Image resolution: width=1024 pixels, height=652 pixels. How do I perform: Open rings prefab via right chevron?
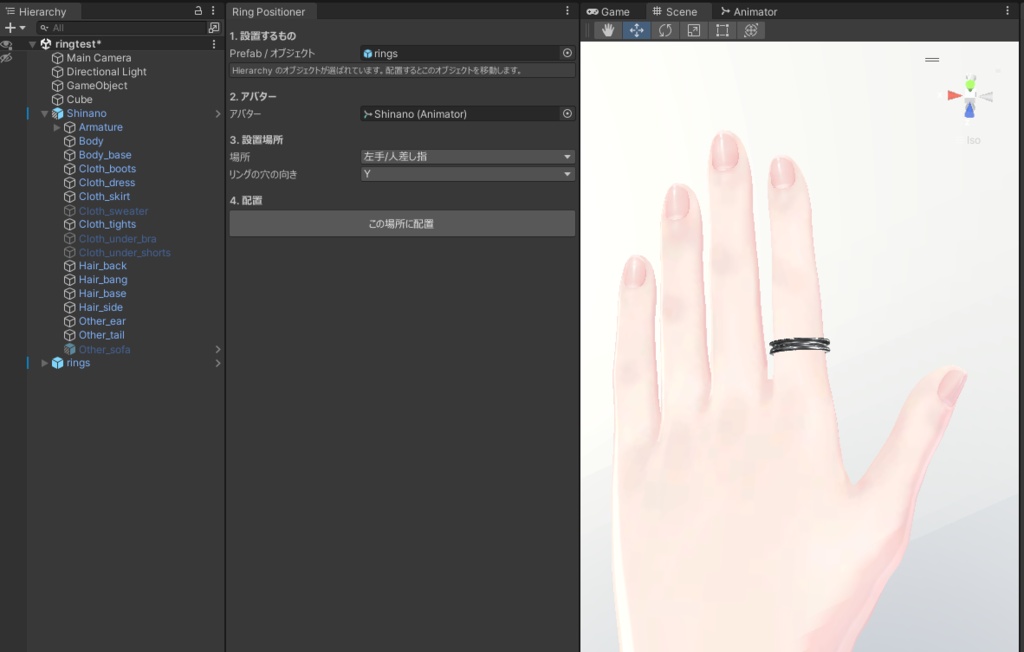click(x=217, y=363)
